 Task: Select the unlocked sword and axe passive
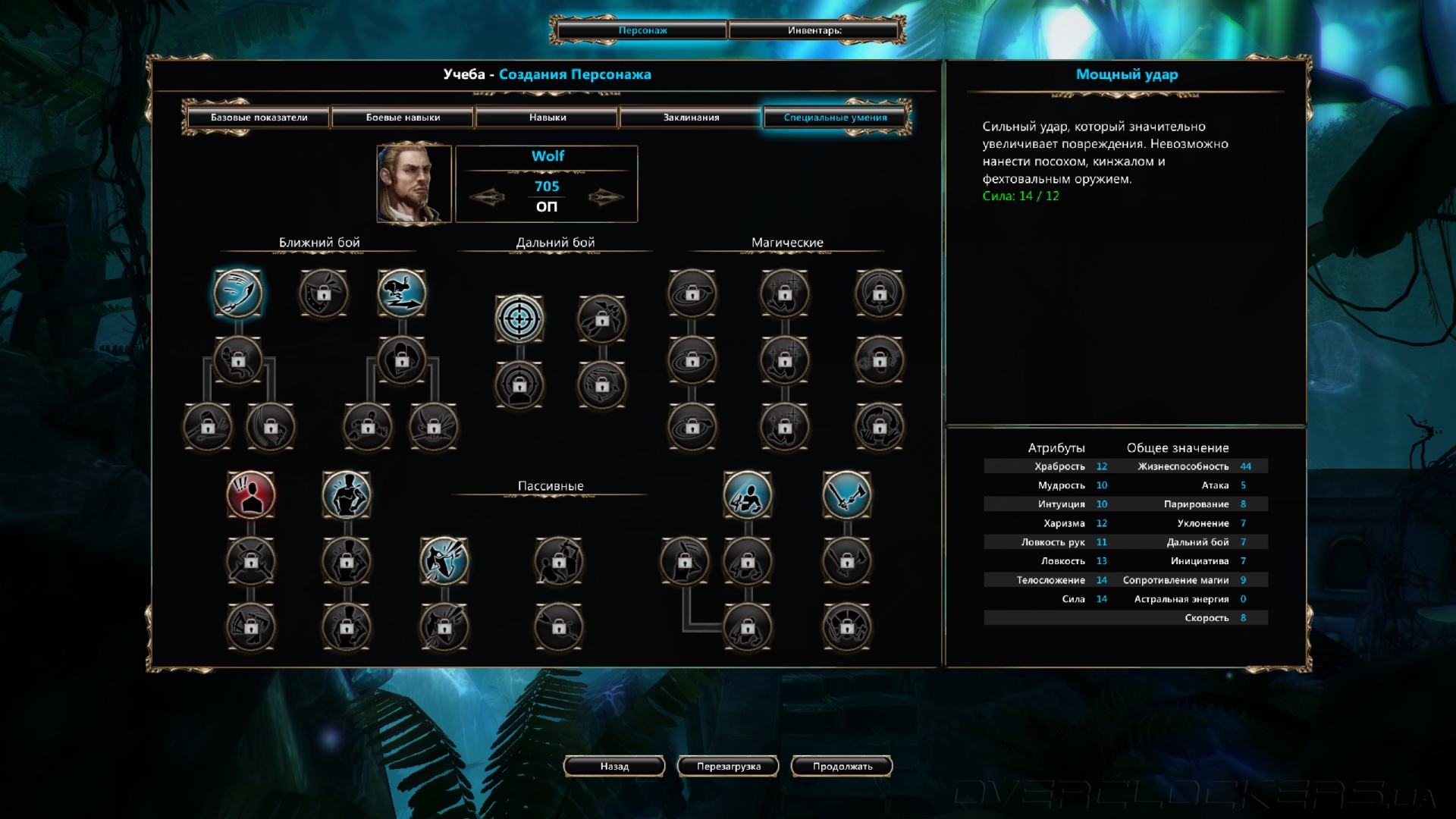[x=847, y=495]
